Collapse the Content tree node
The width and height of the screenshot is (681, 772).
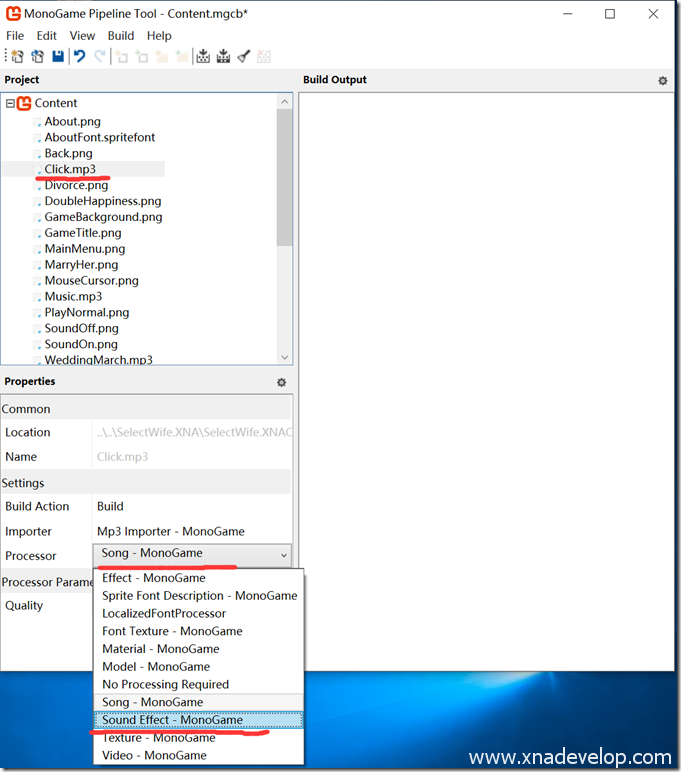(10, 103)
